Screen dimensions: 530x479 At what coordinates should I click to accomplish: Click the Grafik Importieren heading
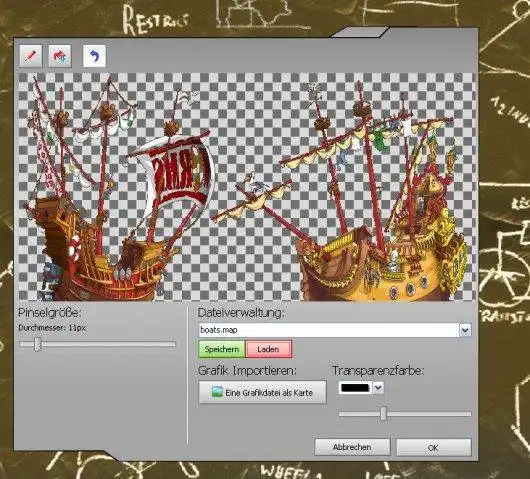pos(247,371)
